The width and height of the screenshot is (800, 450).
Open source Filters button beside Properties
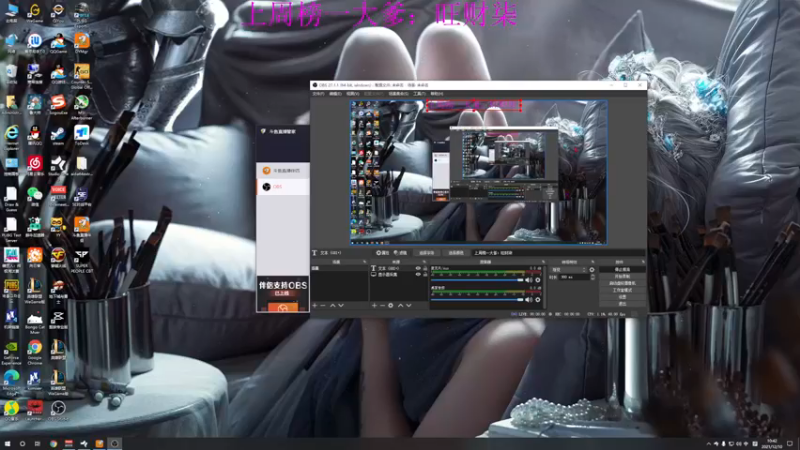401,253
